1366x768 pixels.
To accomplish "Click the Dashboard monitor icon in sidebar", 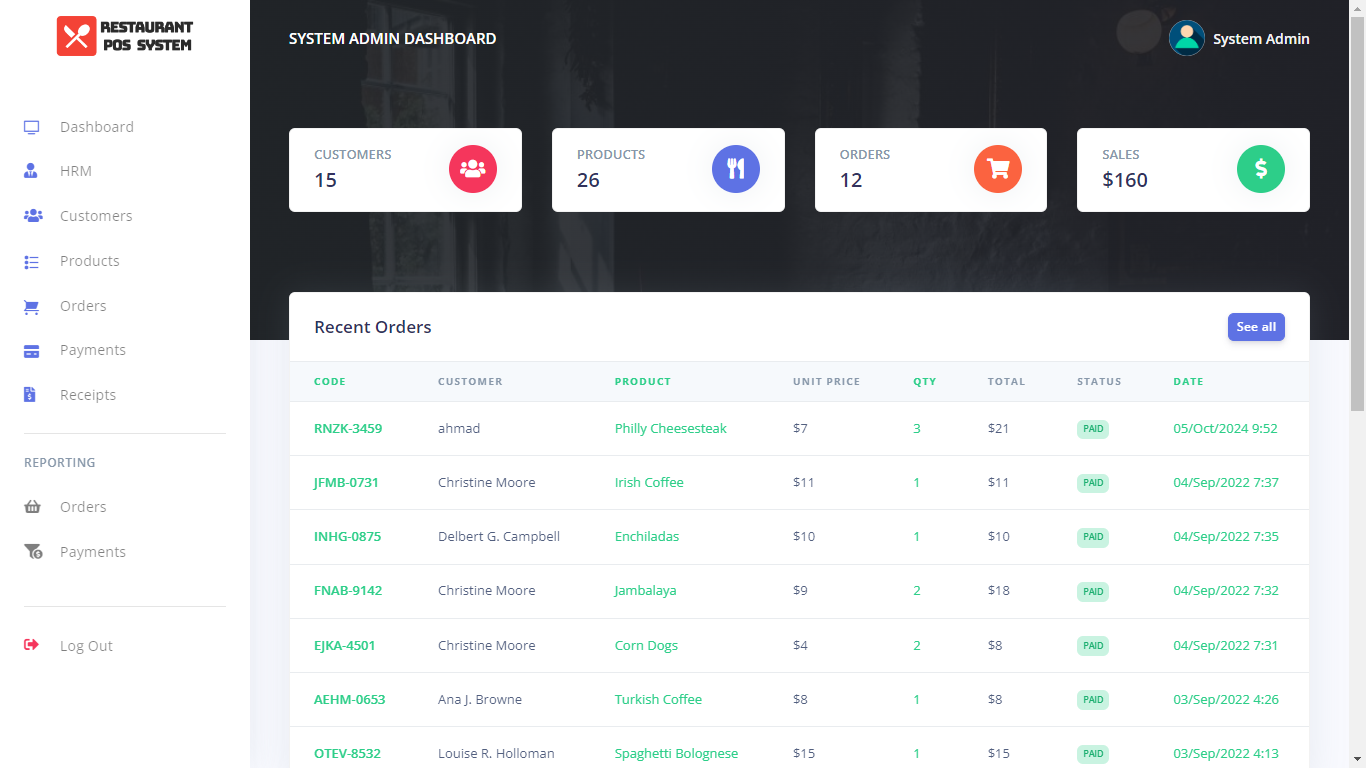I will pyautogui.click(x=32, y=127).
